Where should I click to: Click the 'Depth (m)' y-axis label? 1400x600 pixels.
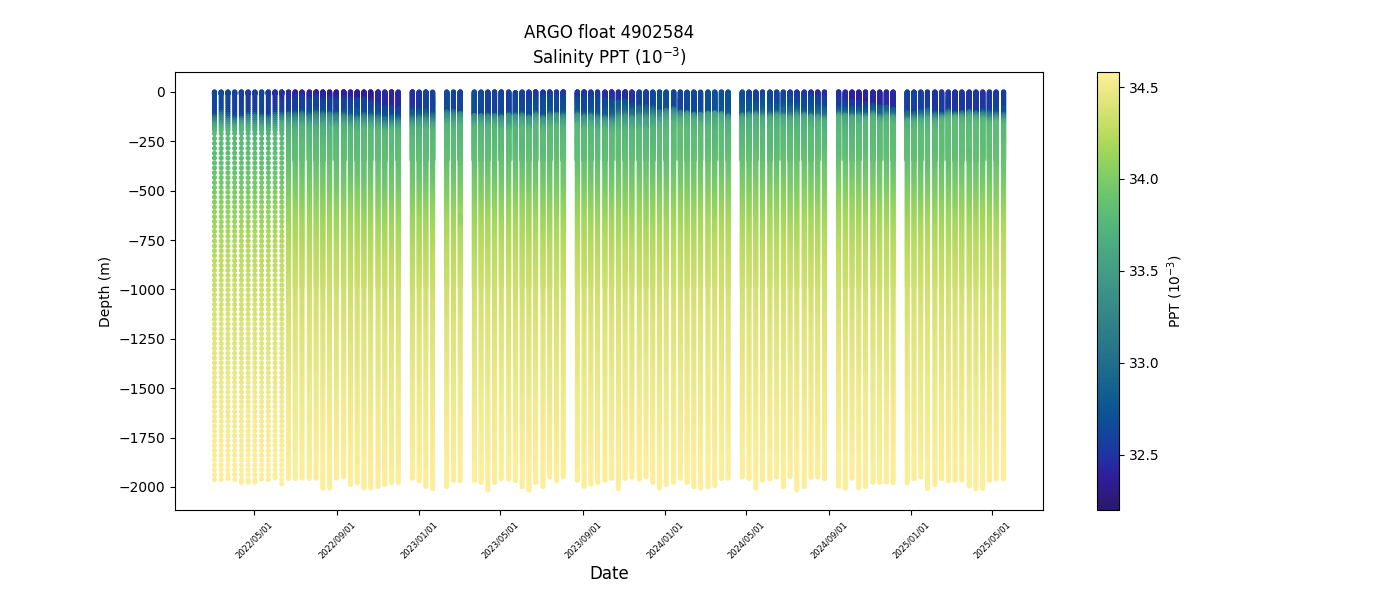tap(105, 292)
